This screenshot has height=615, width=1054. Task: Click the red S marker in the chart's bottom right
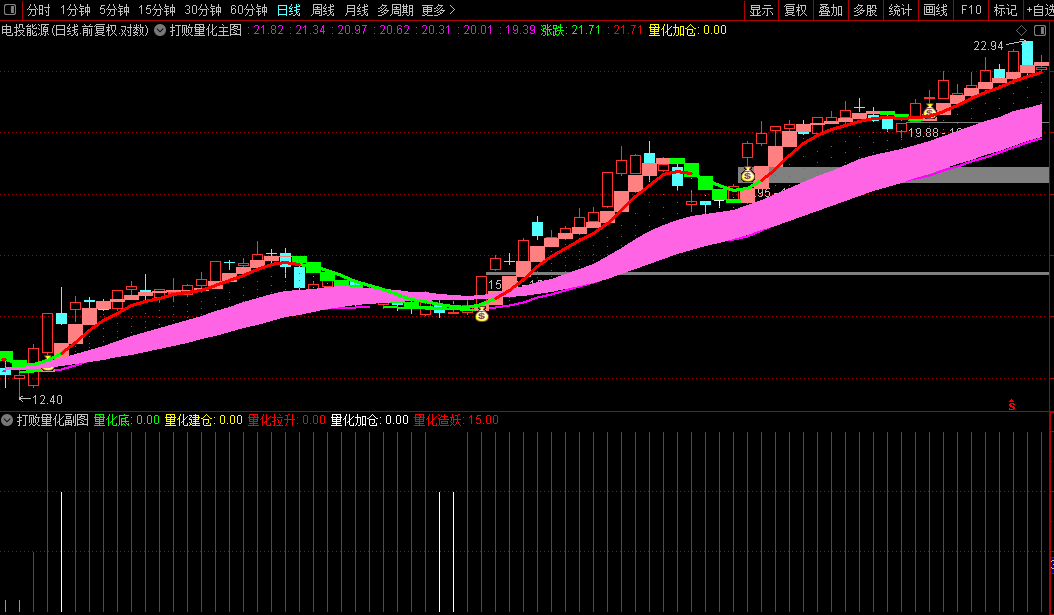pos(1012,405)
